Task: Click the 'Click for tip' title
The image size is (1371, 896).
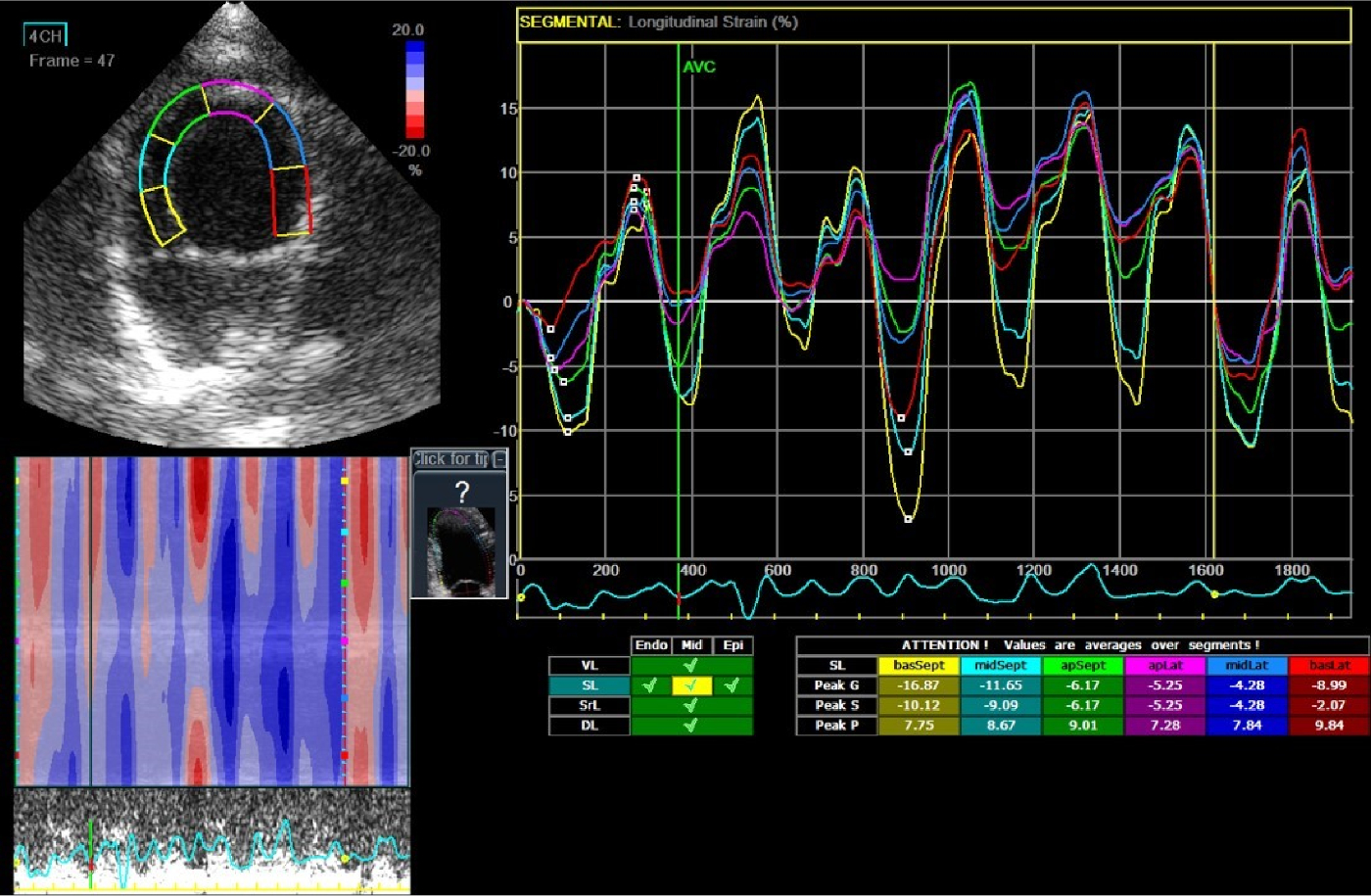Action: coord(450,459)
